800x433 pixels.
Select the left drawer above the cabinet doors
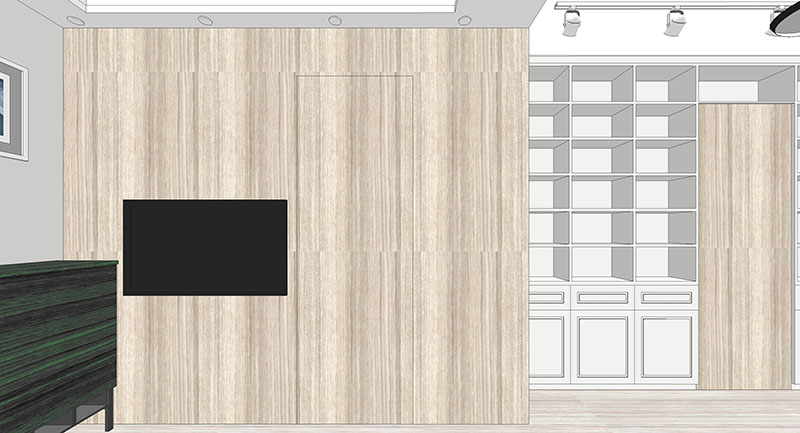[548, 297]
